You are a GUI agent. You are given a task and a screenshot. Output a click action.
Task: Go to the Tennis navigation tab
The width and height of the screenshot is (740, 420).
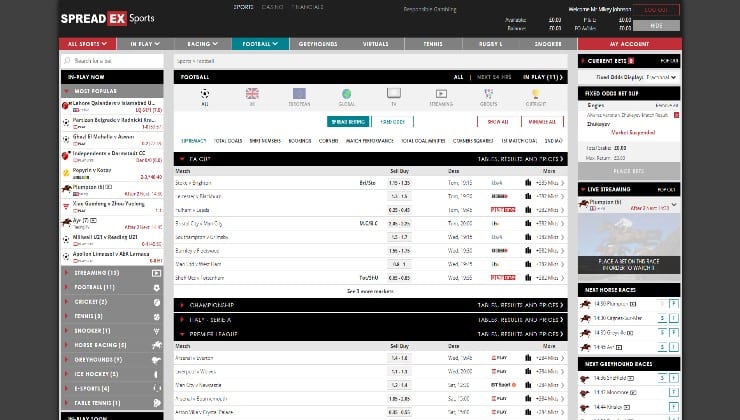coord(433,44)
